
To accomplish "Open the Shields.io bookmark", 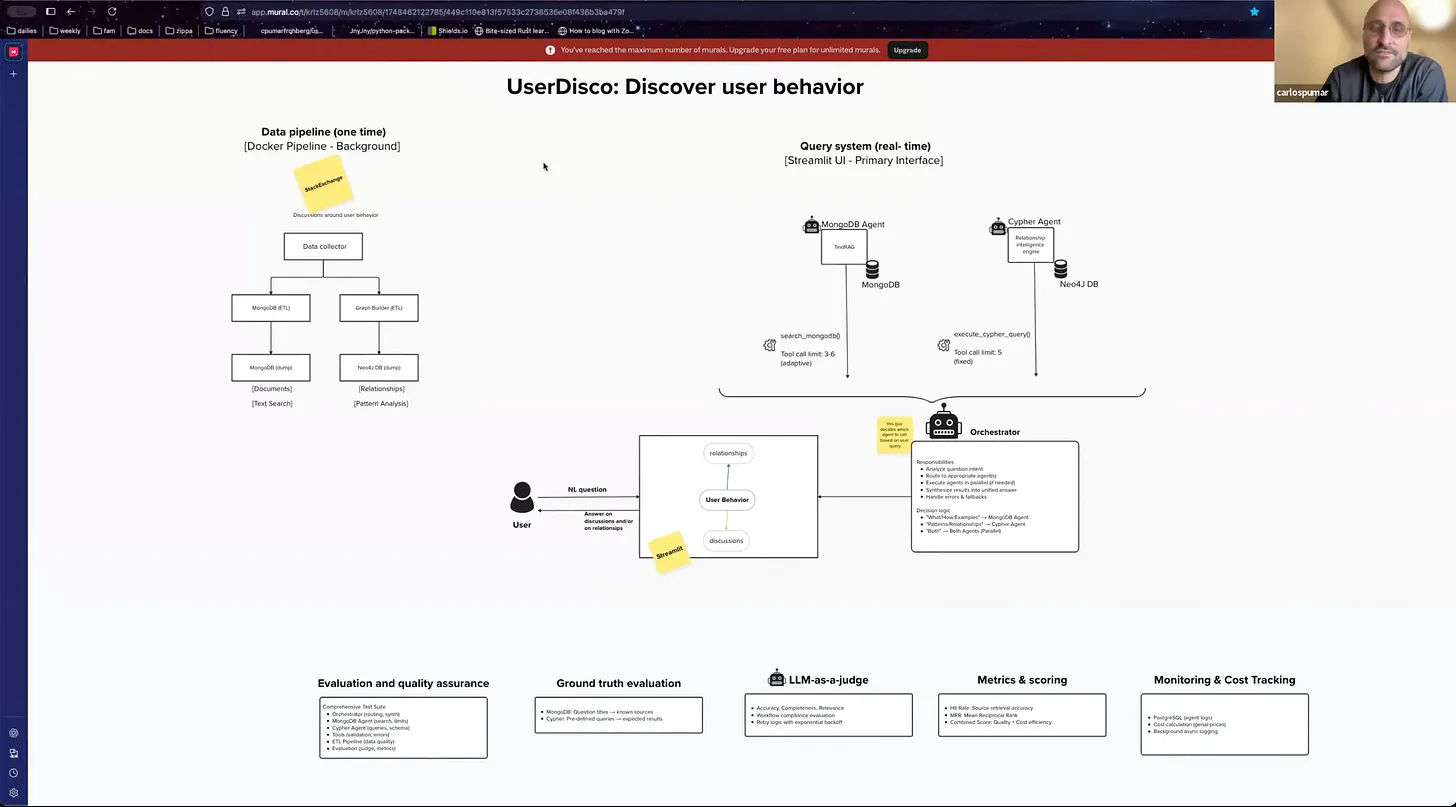I will pyautogui.click(x=449, y=30).
